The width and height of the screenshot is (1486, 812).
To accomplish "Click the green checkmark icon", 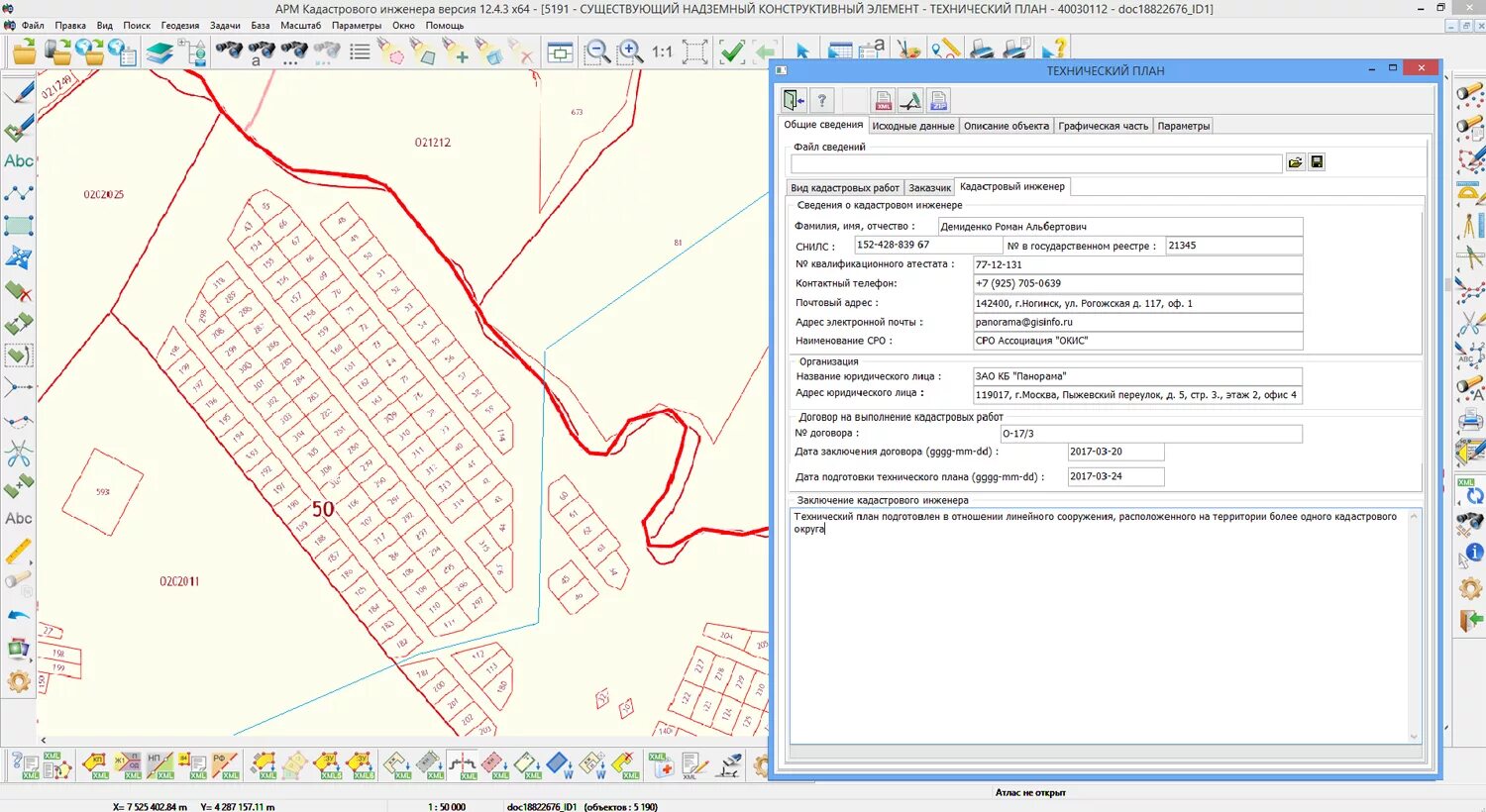I will (x=731, y=51).
